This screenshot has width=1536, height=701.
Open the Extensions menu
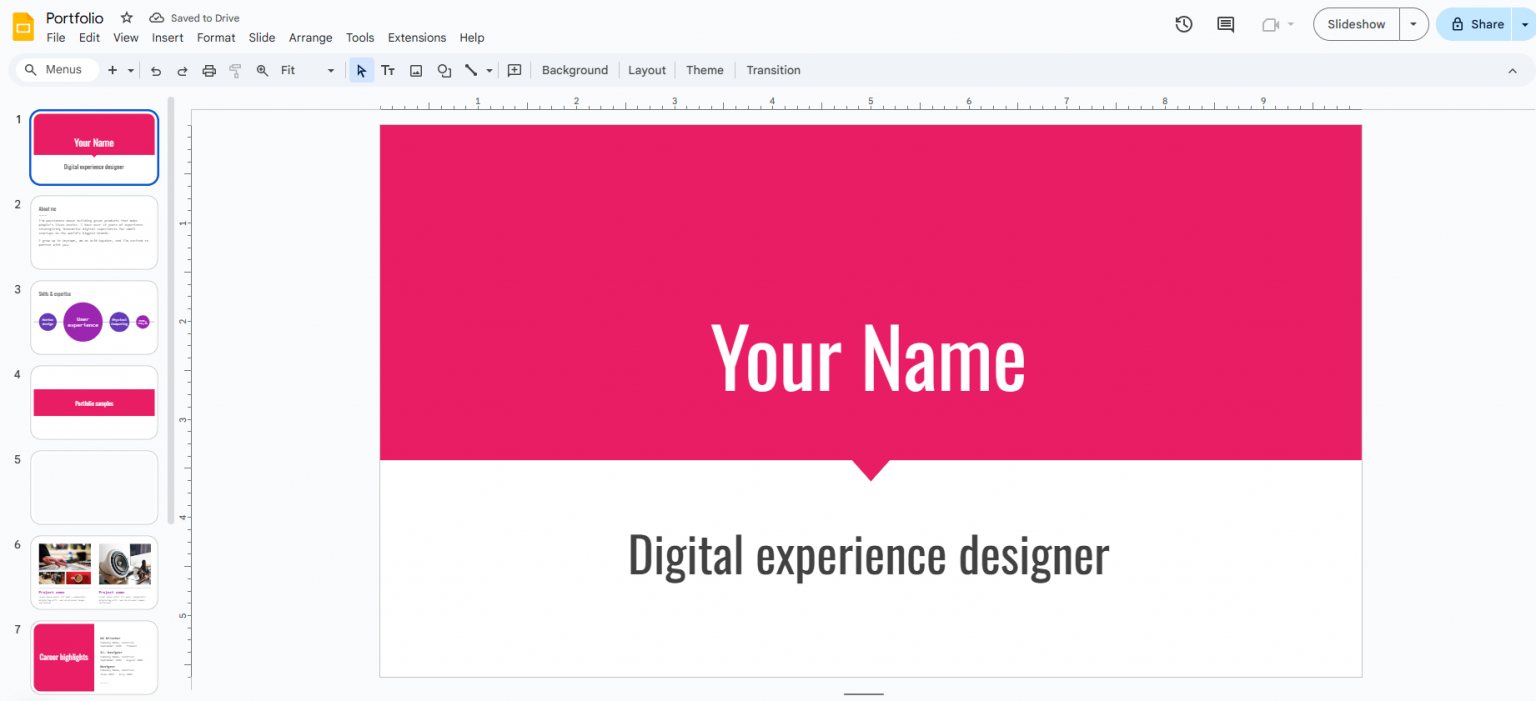pyautogui.click(x=417, y=37)
